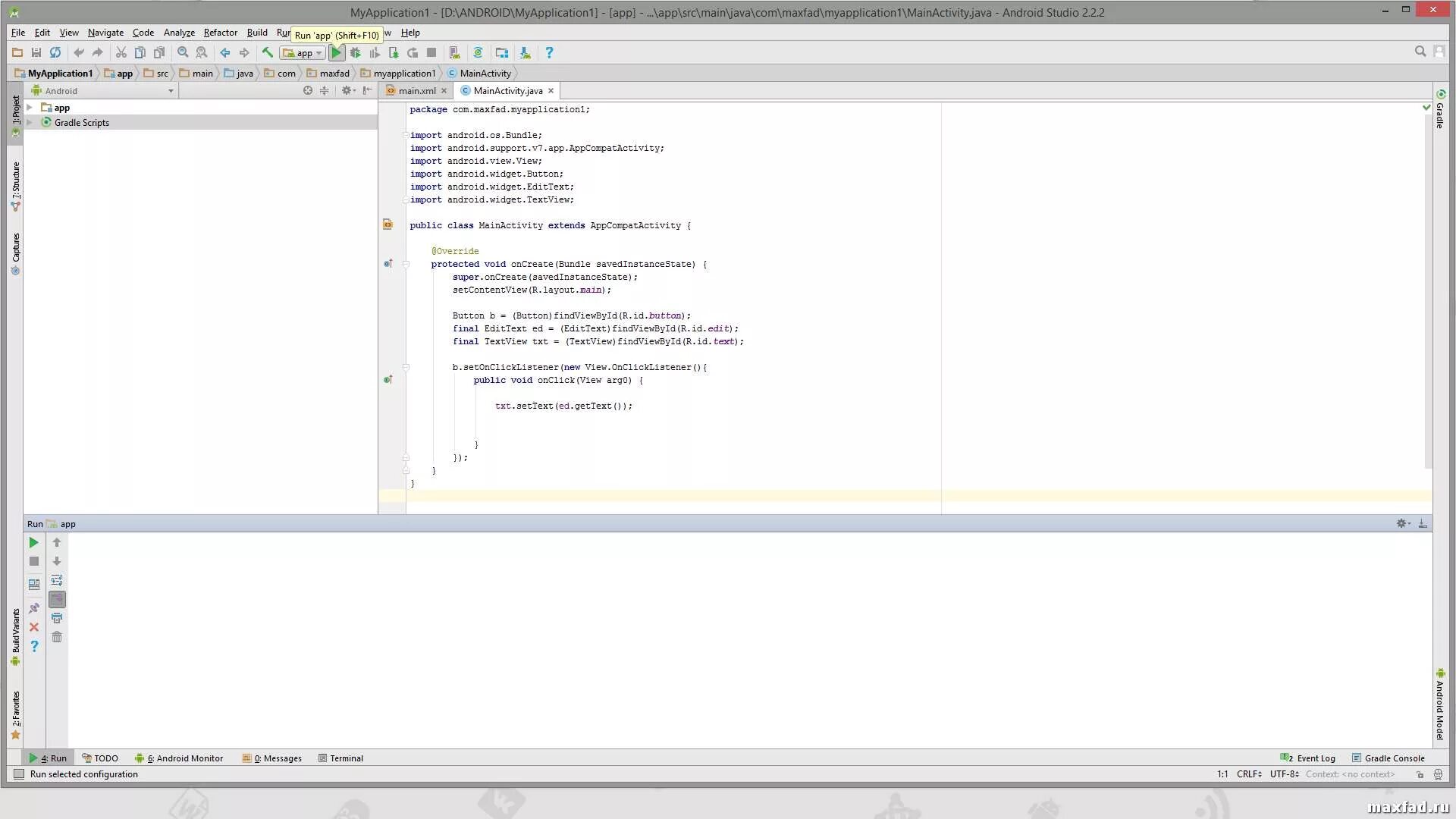
Task: Open the Refactor menu
Action: [220, 33]
